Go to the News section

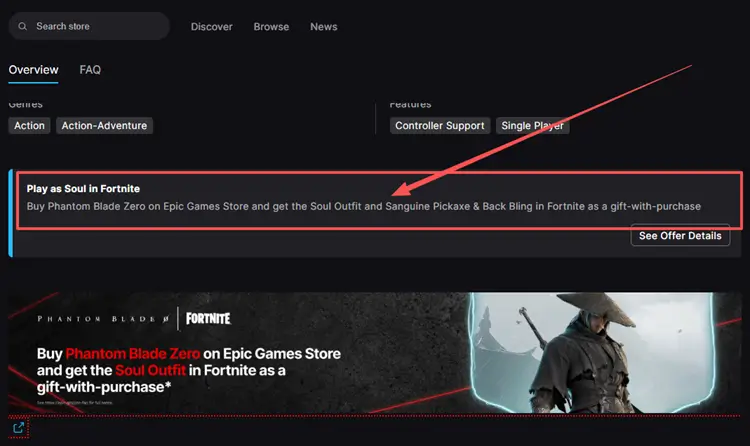323,27
